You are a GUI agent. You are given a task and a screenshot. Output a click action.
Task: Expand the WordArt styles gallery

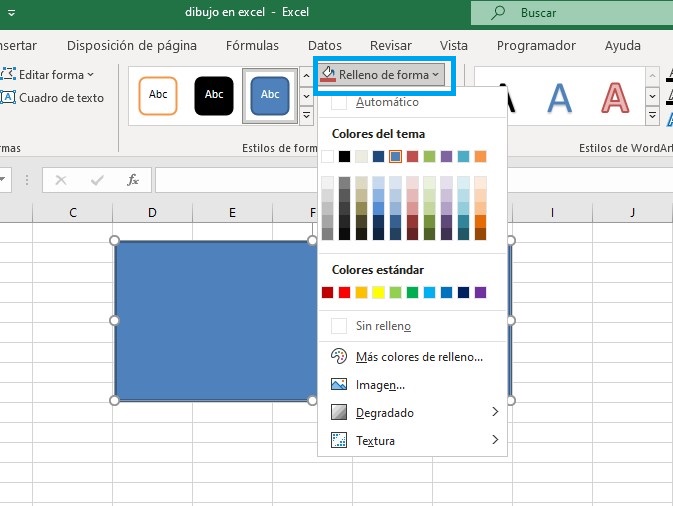coord(652,115)
